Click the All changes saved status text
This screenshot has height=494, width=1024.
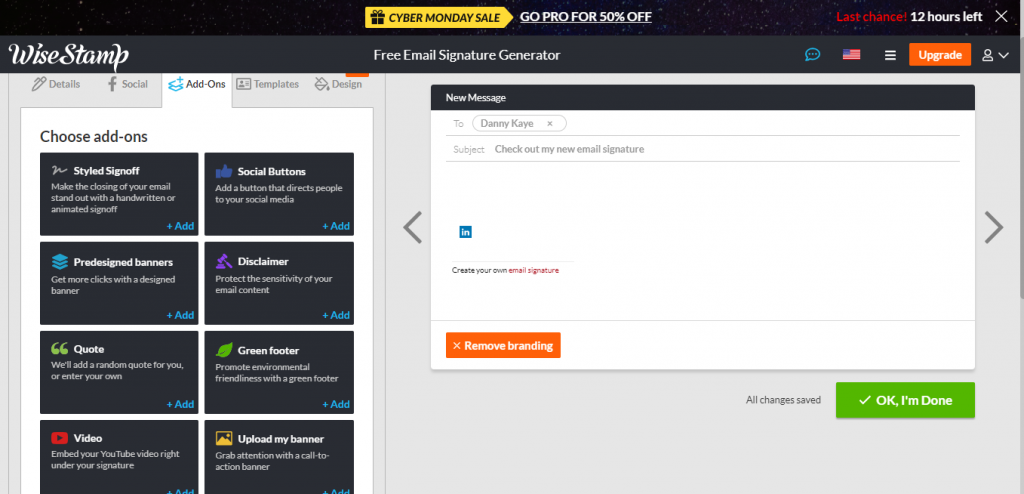783,400
